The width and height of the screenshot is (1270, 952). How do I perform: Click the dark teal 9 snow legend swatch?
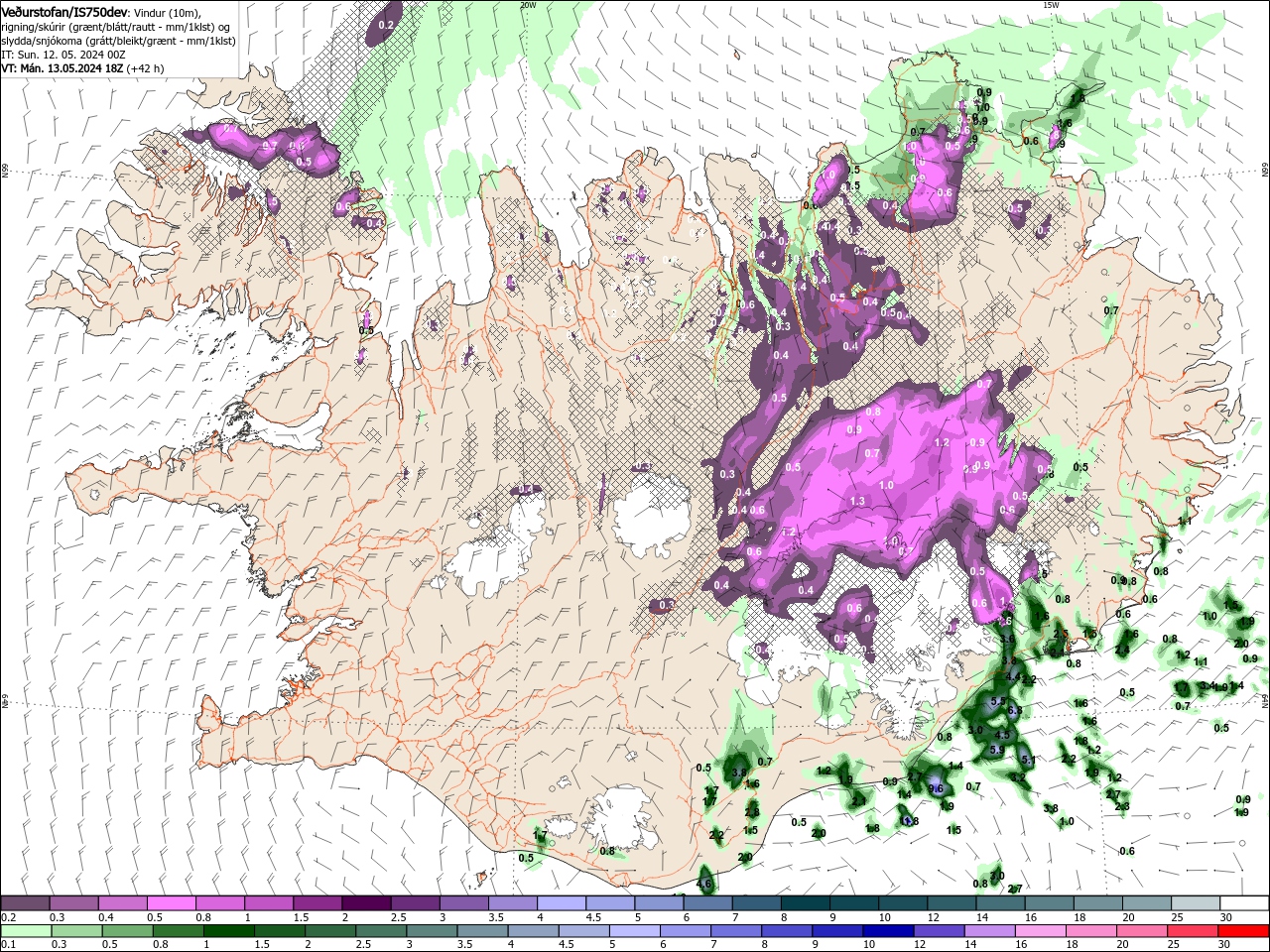(853, 903)
